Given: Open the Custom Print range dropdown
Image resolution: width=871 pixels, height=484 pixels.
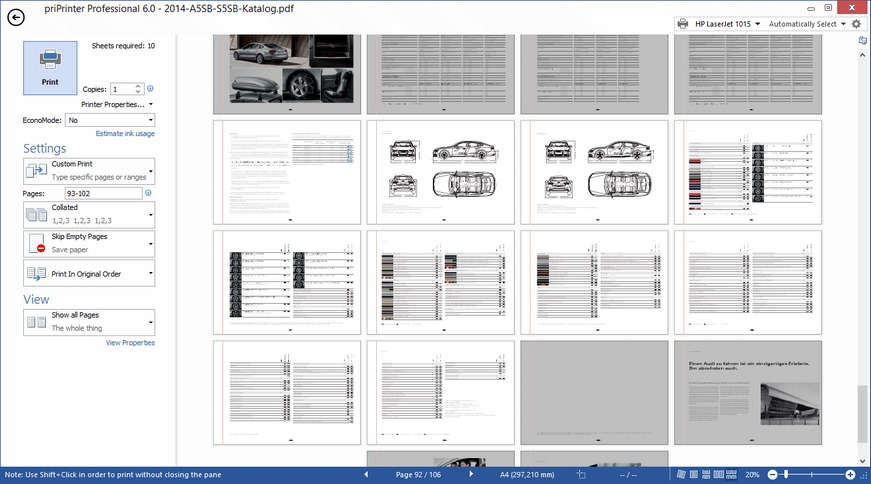Looking at the screenshot, I should click(x=89, y=170).
